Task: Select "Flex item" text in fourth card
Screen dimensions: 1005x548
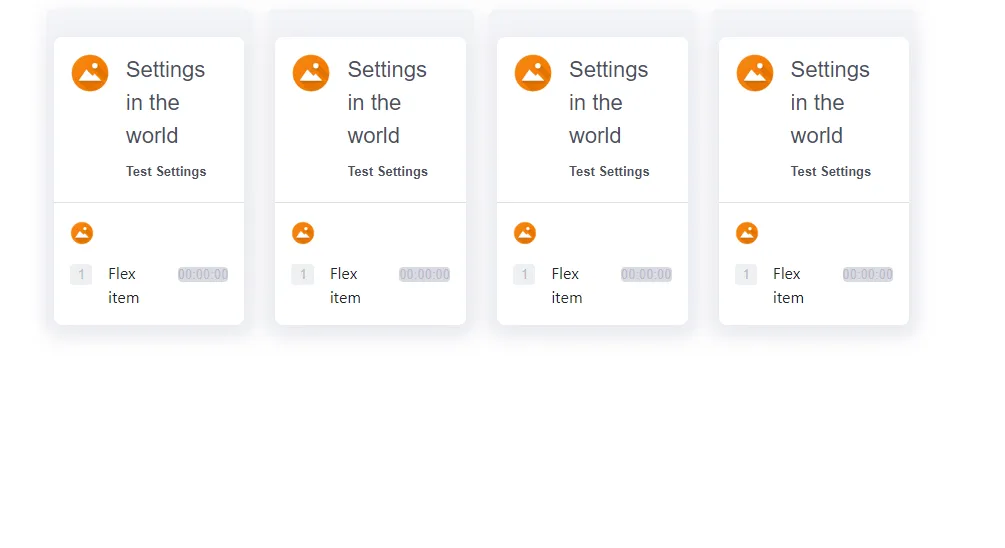Action: (x=788, y=285)
